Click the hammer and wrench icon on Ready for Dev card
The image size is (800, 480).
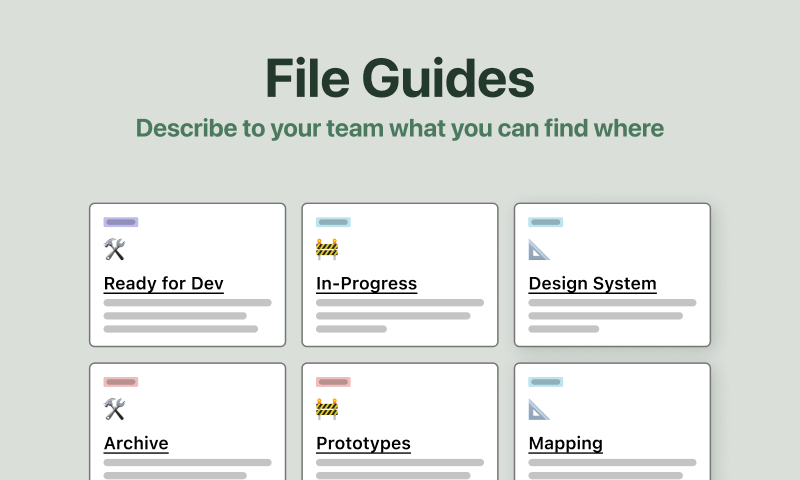point(114,249)
